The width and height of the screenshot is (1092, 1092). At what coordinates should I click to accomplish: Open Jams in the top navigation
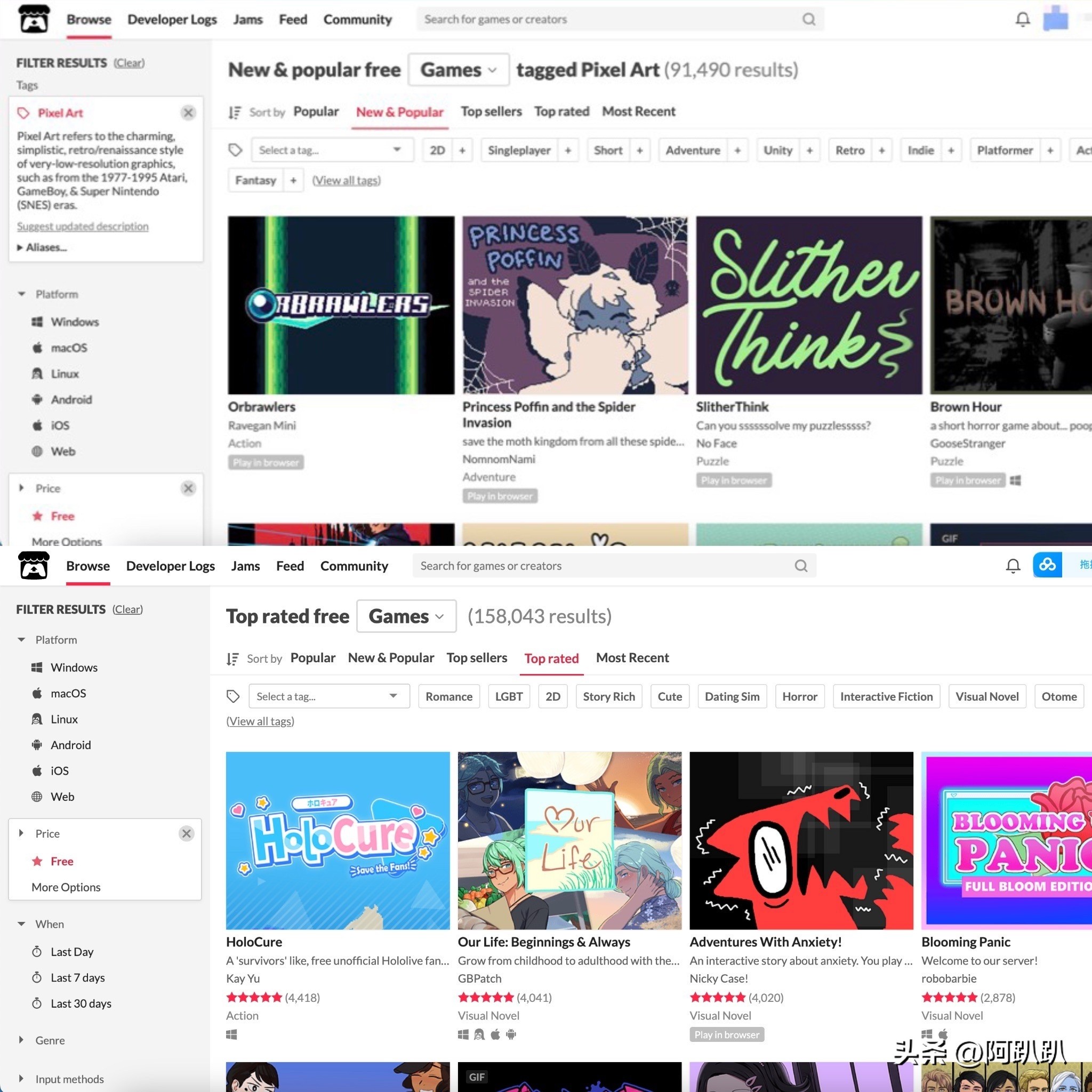click(248, 19)
